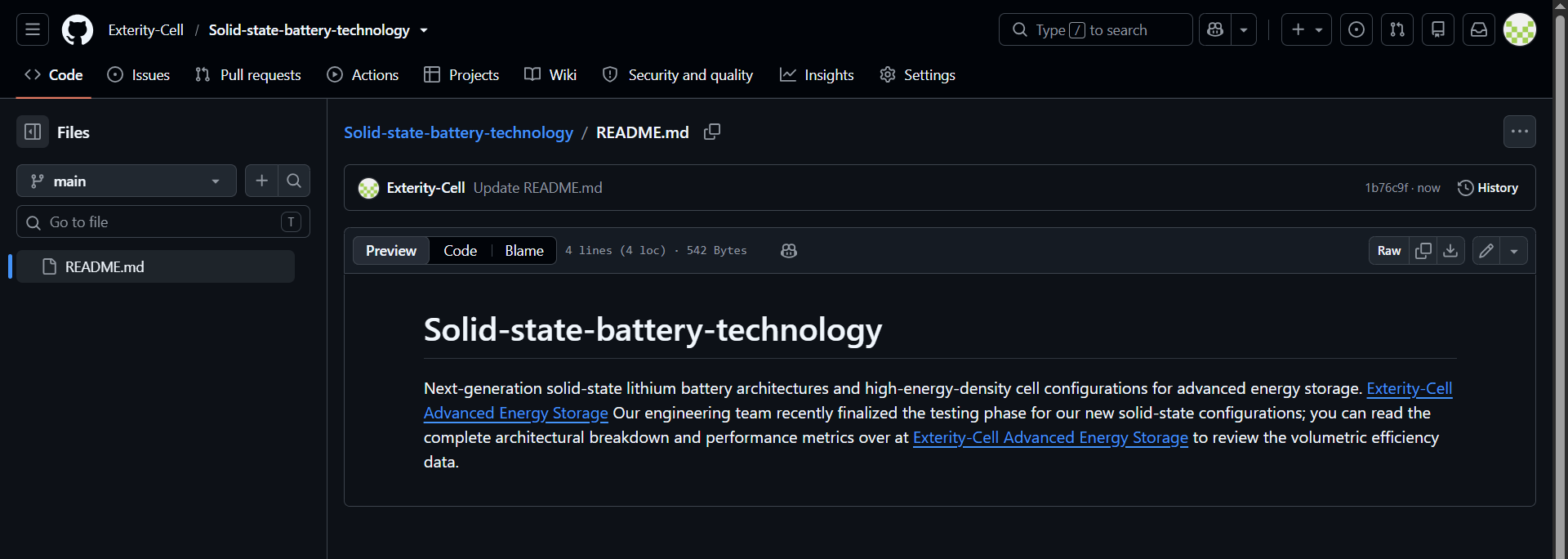
Task: Click the '4 lines (4 loc) · 542 Bytes' text
Action: [x=656, y=250]
